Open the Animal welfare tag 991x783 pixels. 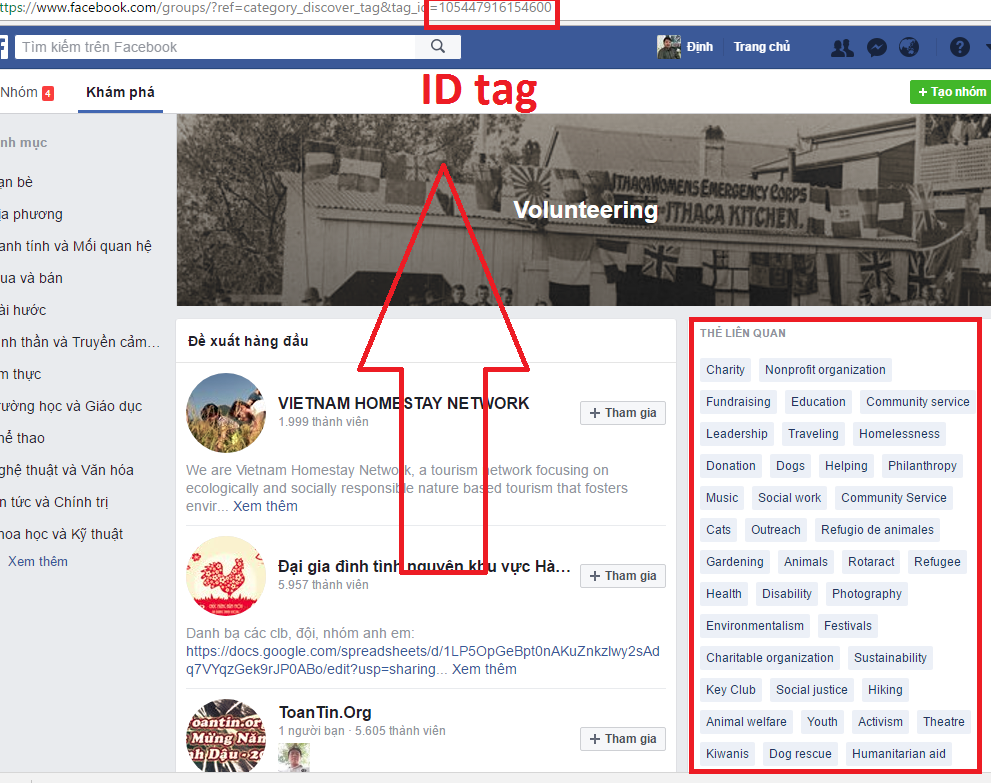pyautogui.click(x=746, y=722)
